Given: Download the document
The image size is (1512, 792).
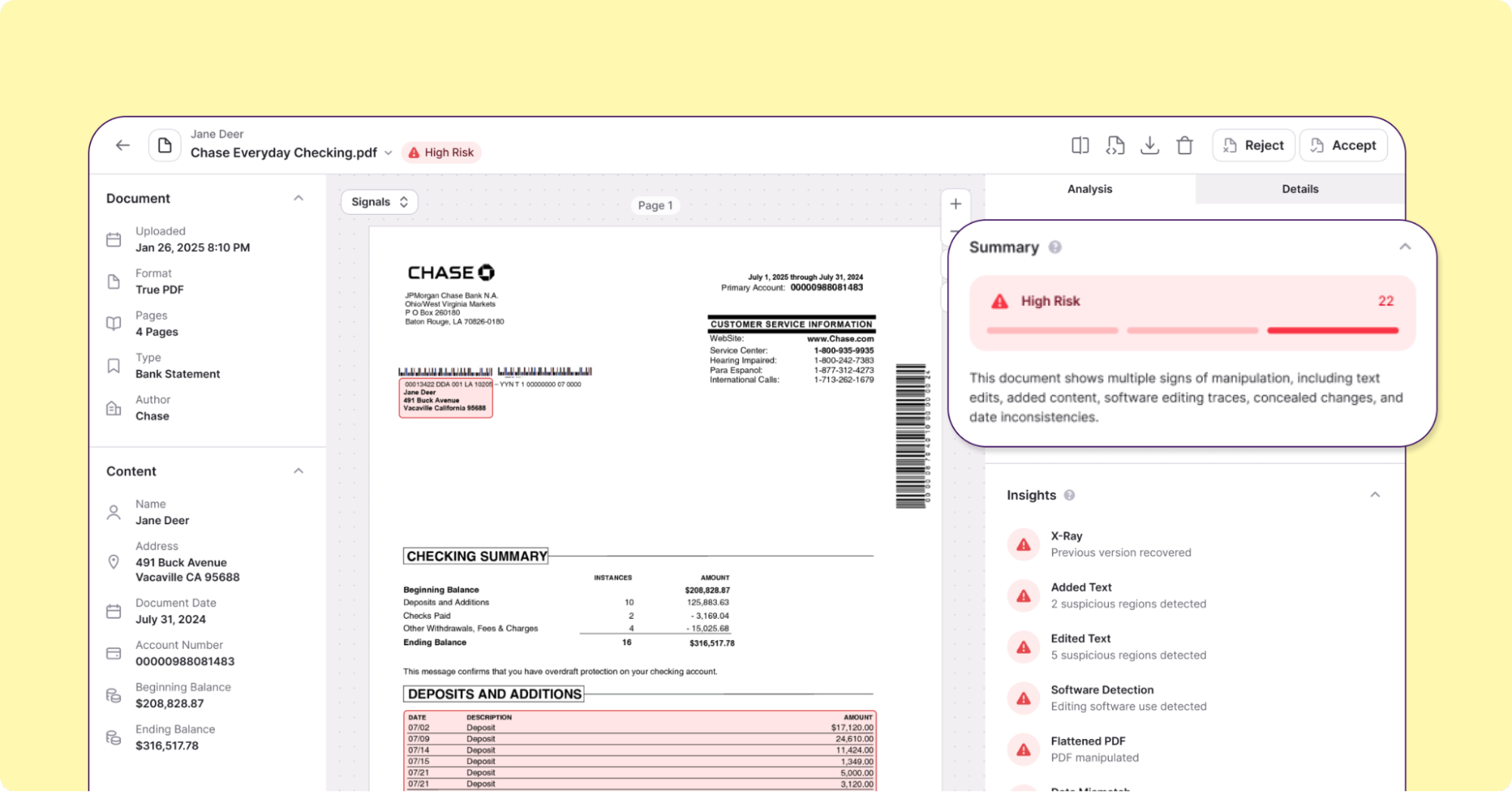Looking at the screenshot, I should click(x=1150, y=145).
